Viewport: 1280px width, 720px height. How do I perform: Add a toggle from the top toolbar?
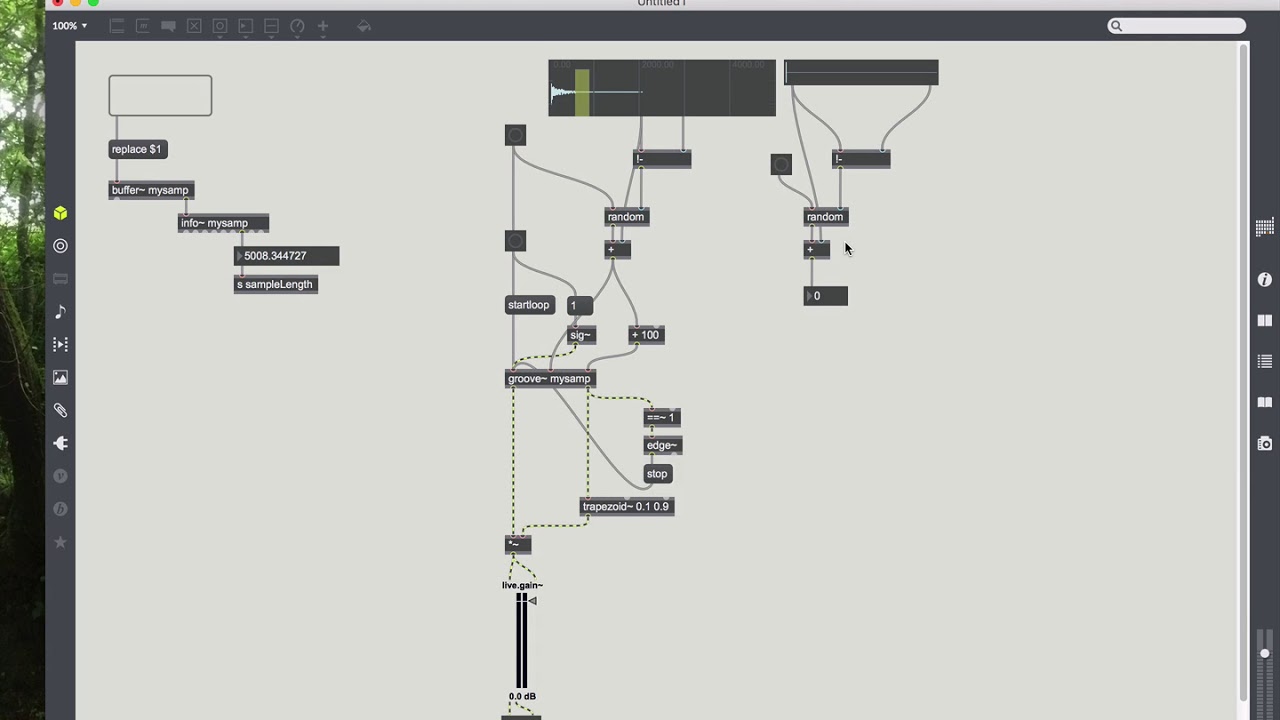[194, 26]
